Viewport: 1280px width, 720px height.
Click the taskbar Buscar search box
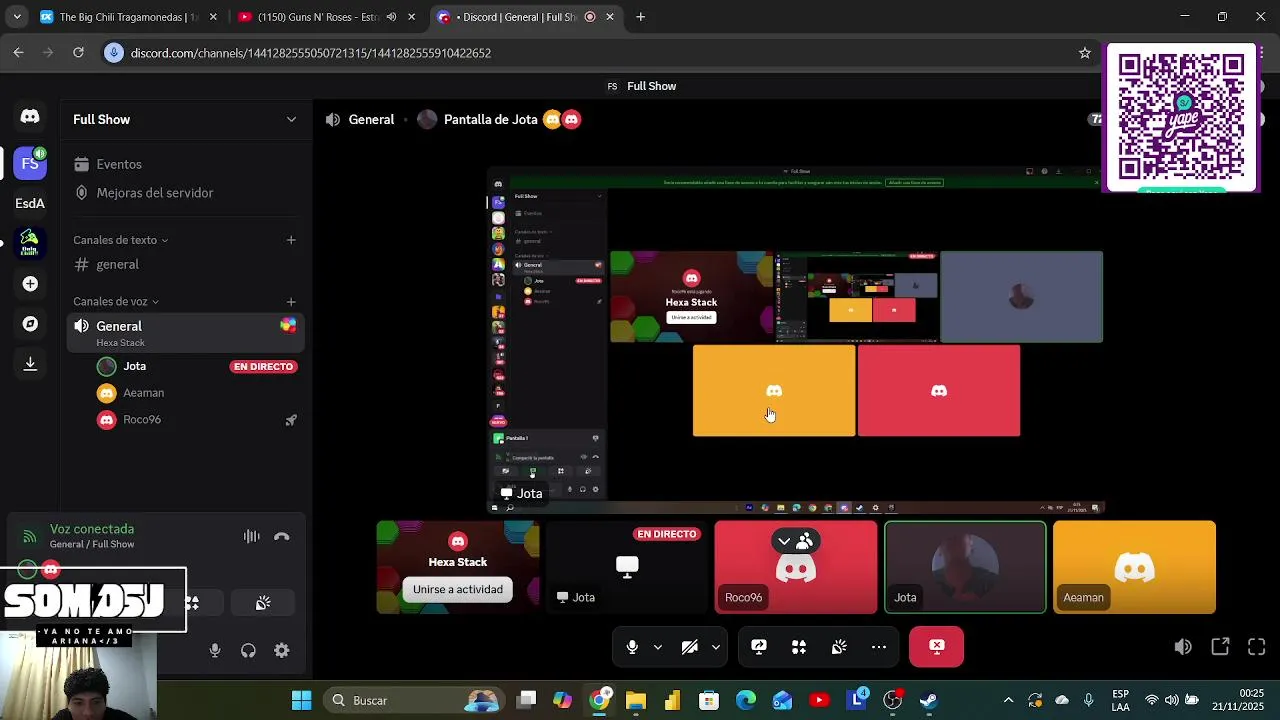point(414,700)
